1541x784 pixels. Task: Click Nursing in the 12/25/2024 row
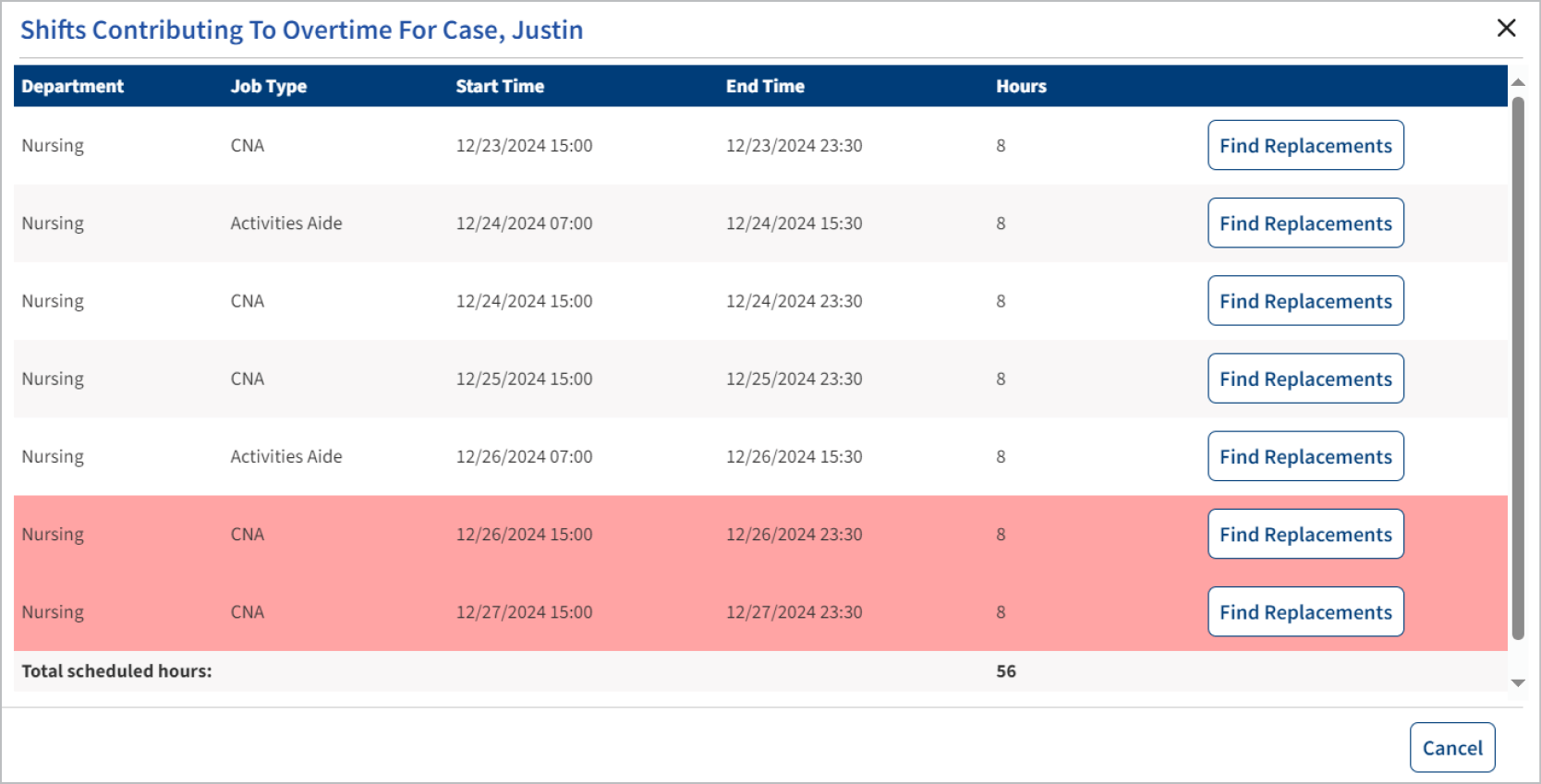point(53,380)
